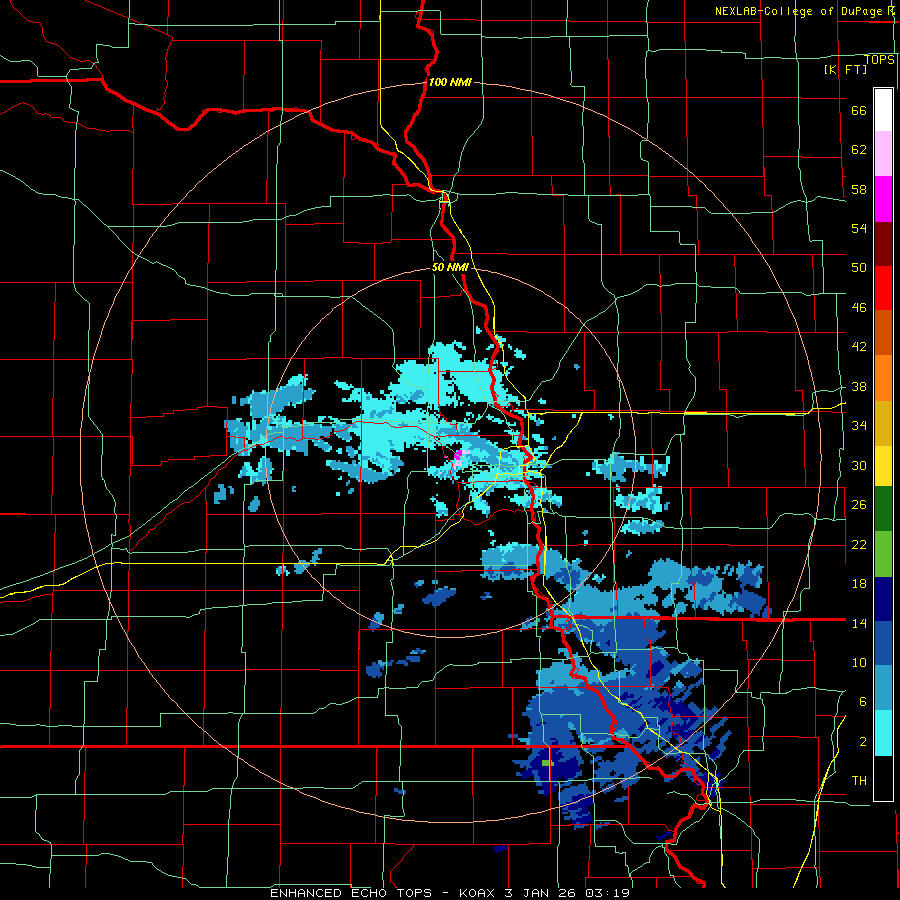Click the 10 legend value
Screen dimensions: 900x900
pyautogui.click(x=859, y=662)
